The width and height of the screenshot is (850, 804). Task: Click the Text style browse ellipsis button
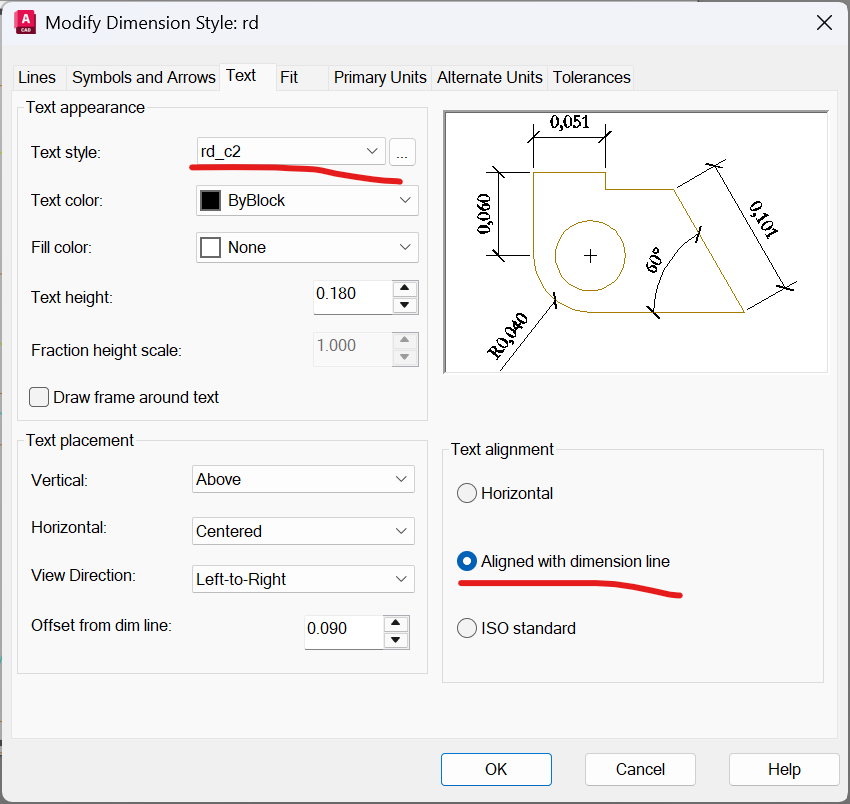tap(402, 152)
